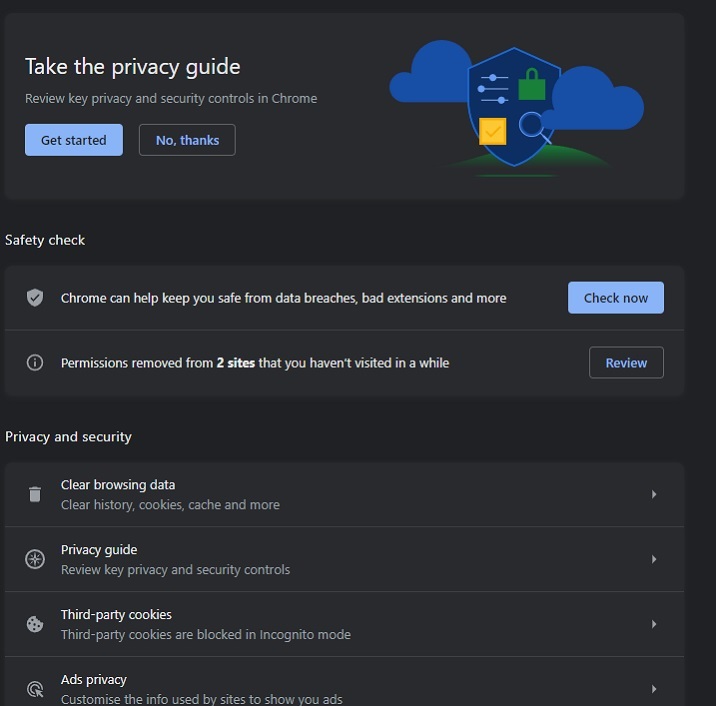Expand the Ads privacy row arrow
Screen dimensions: 716x706
[x=654, y=689]
